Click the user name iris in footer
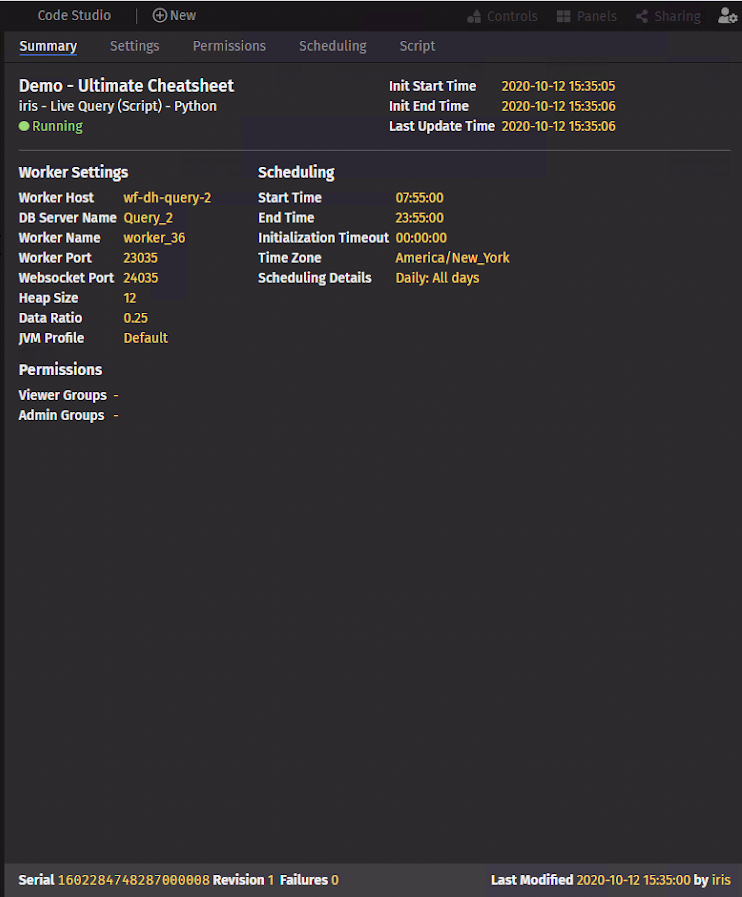Viewport: 742px width, 897px height. 721,880
